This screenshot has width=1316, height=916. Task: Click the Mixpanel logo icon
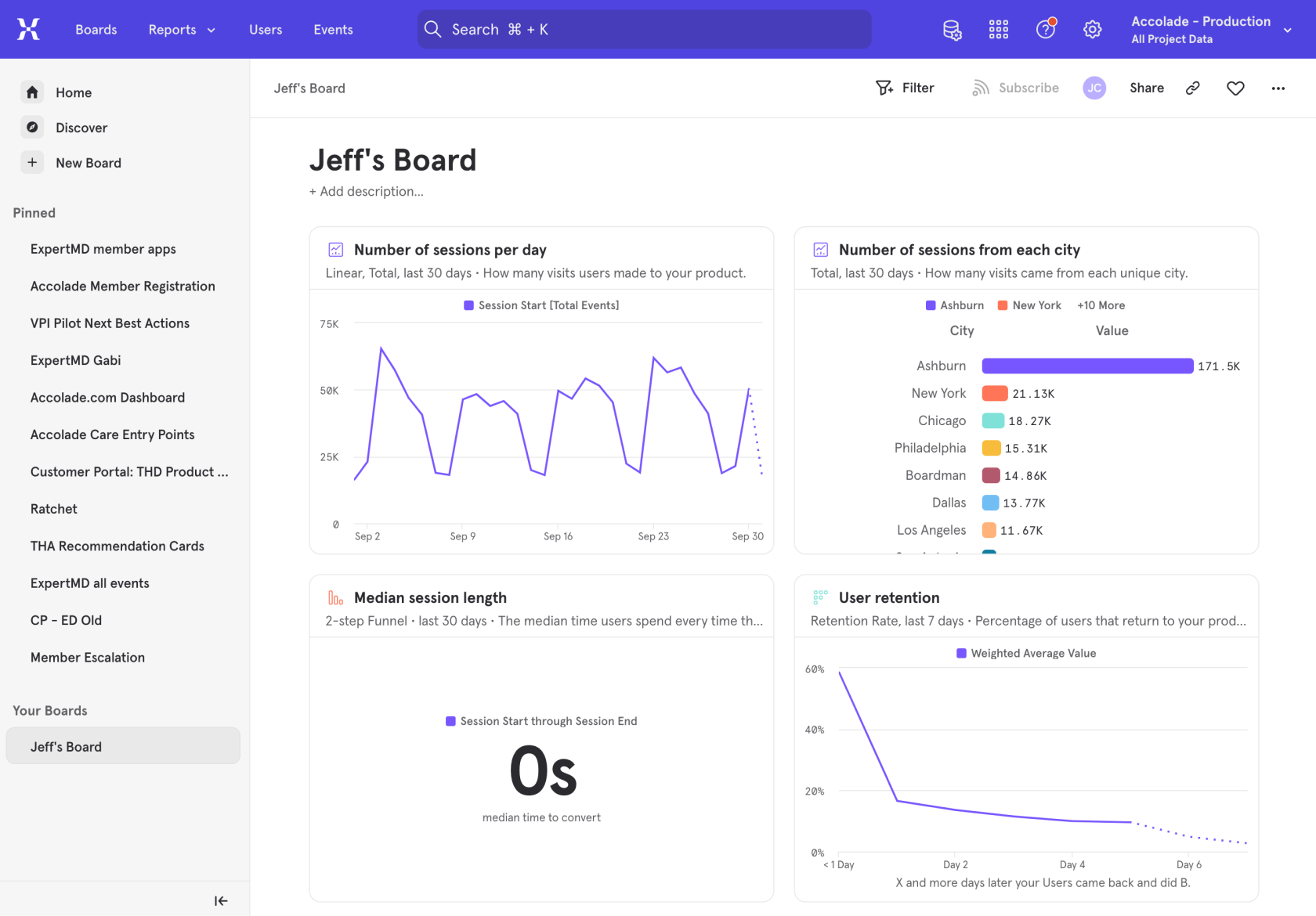tap(28, 30)
